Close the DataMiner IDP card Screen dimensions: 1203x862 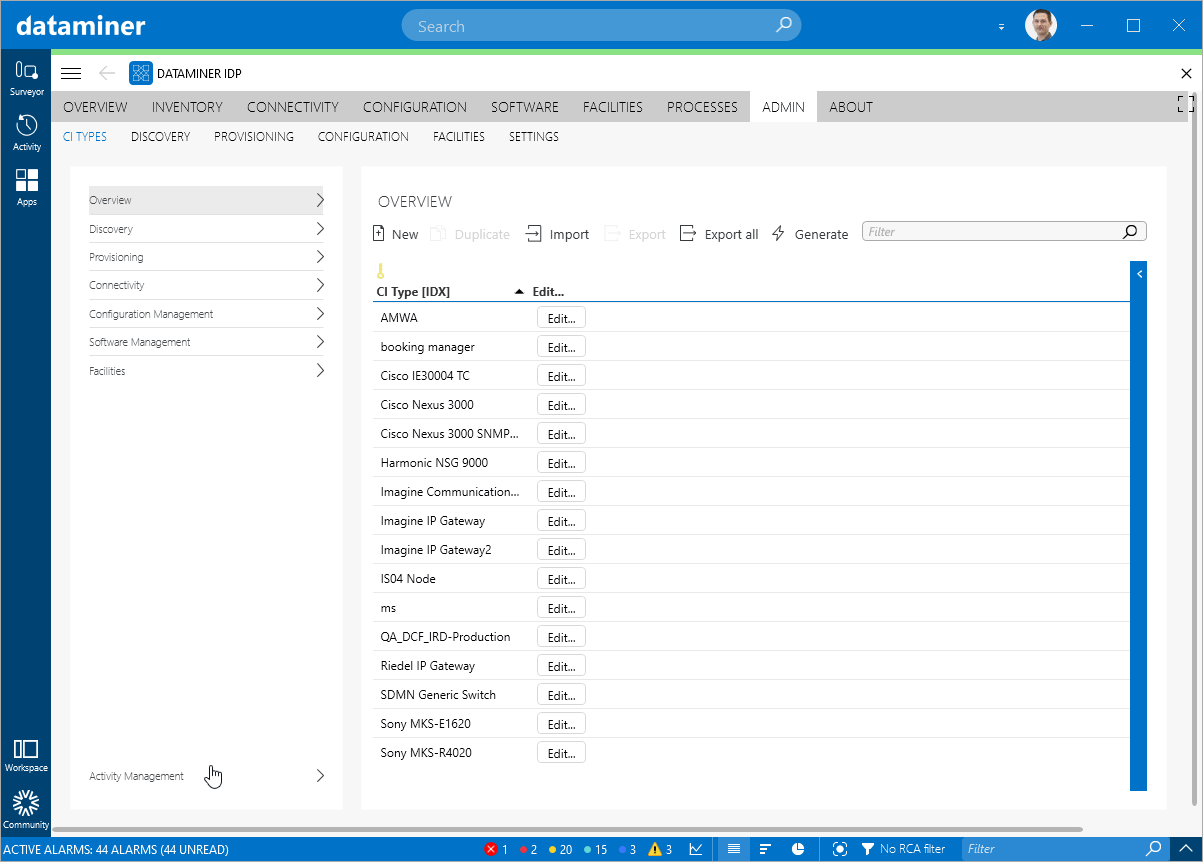1186,73
